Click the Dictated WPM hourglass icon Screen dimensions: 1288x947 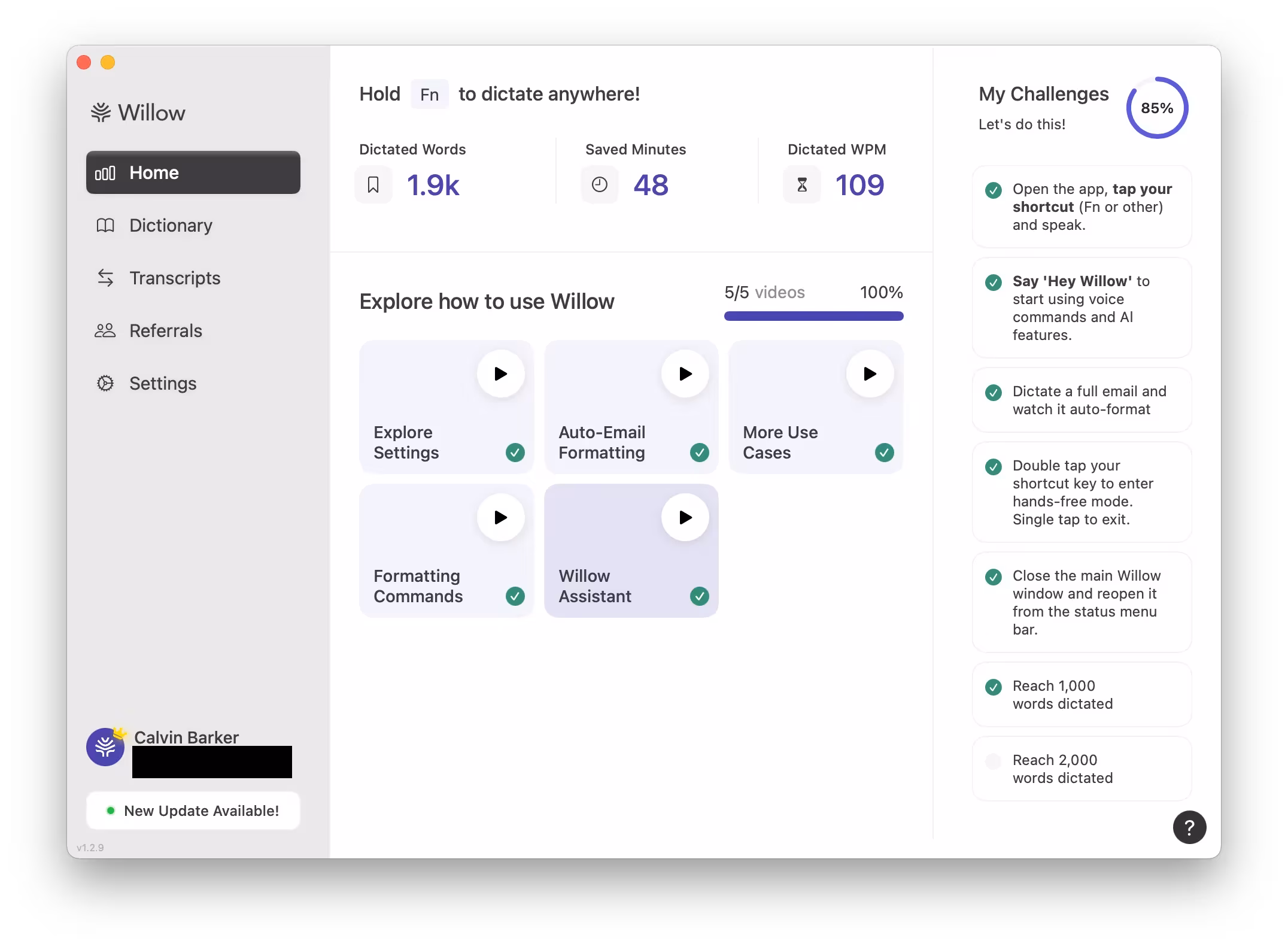802,185
